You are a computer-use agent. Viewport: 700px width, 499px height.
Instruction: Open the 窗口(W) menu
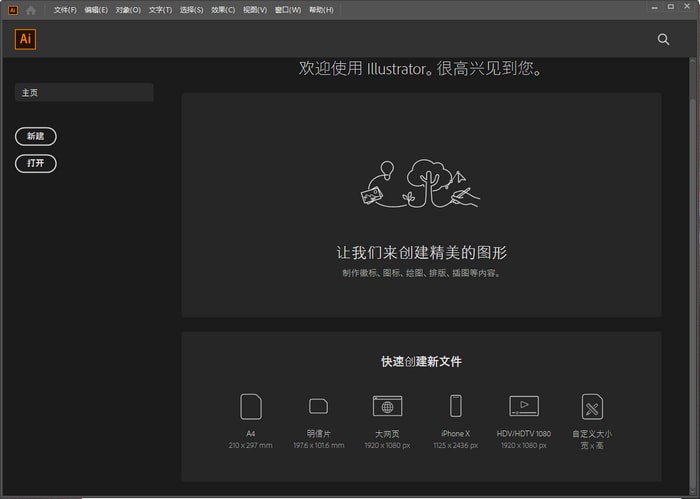point(288,10)
